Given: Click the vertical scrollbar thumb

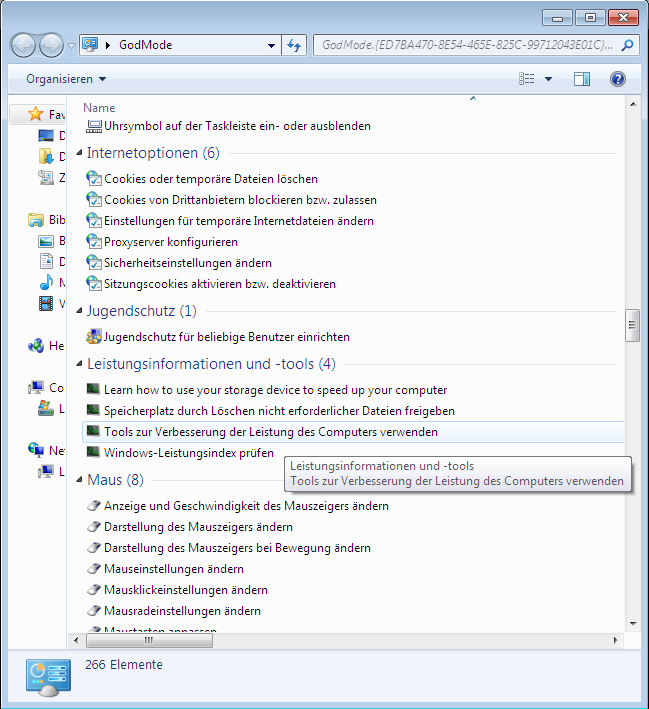Looking at the screenshot, I should pyautogui.click(x=632, y=325).
